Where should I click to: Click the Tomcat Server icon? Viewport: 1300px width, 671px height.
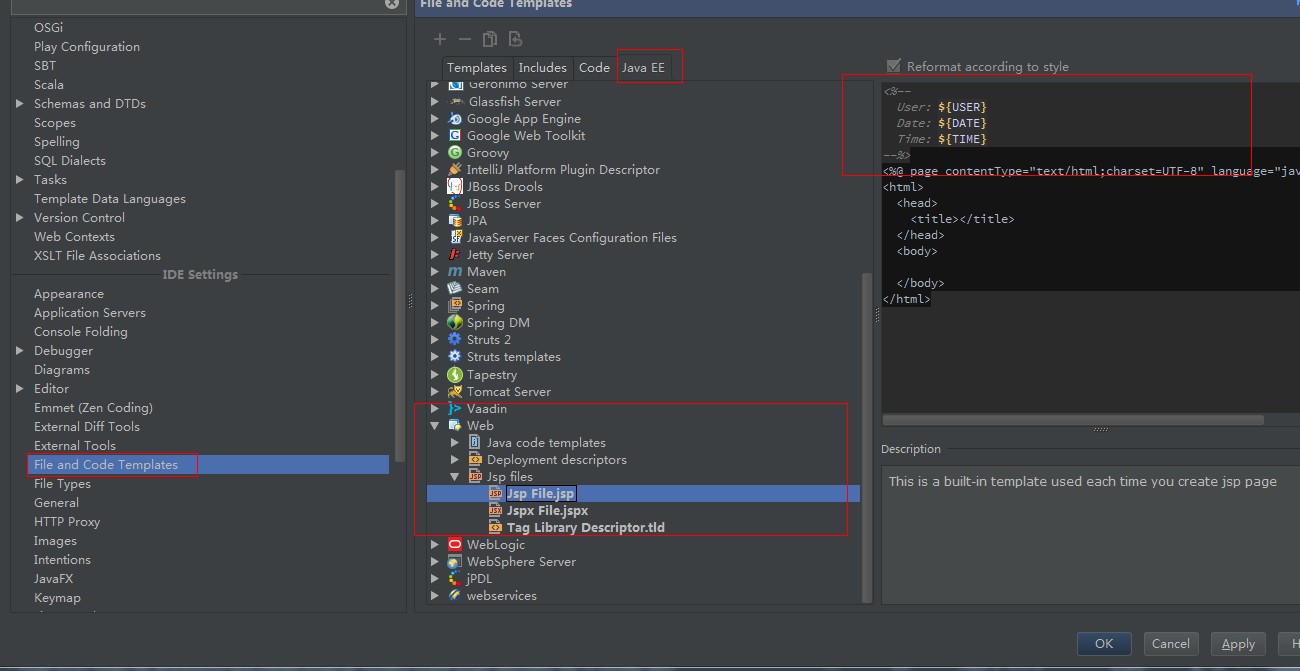[455, 391]
